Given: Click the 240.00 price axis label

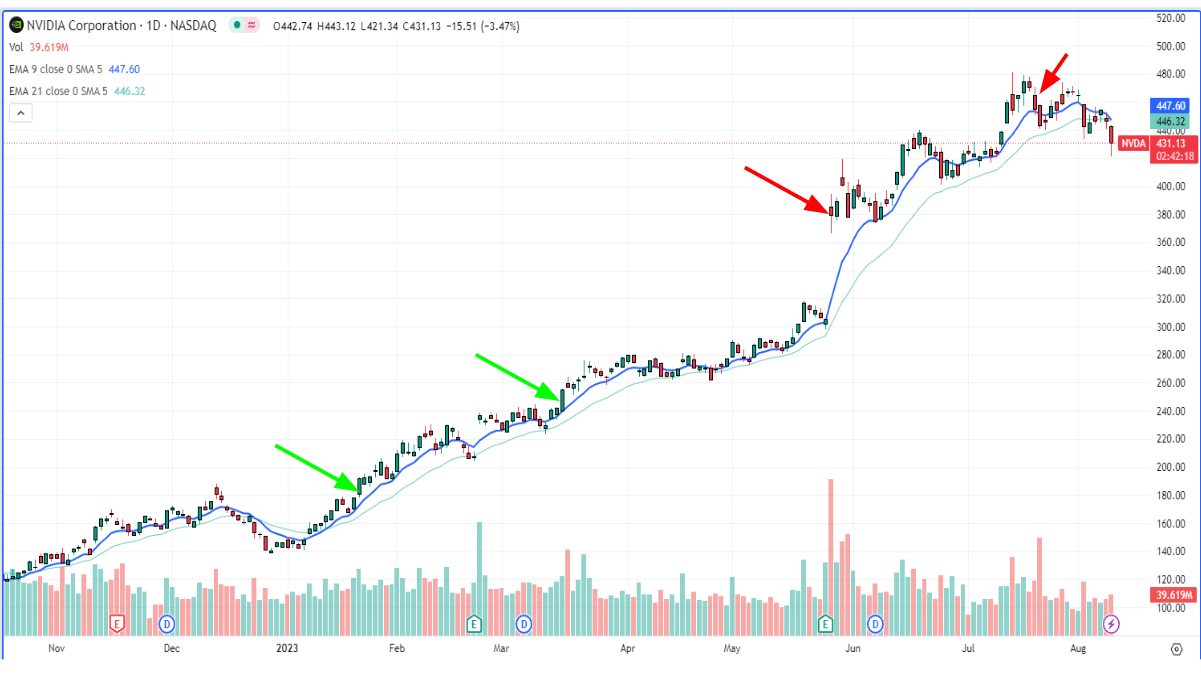Looking at the screenshot, I should [1170, 410].
